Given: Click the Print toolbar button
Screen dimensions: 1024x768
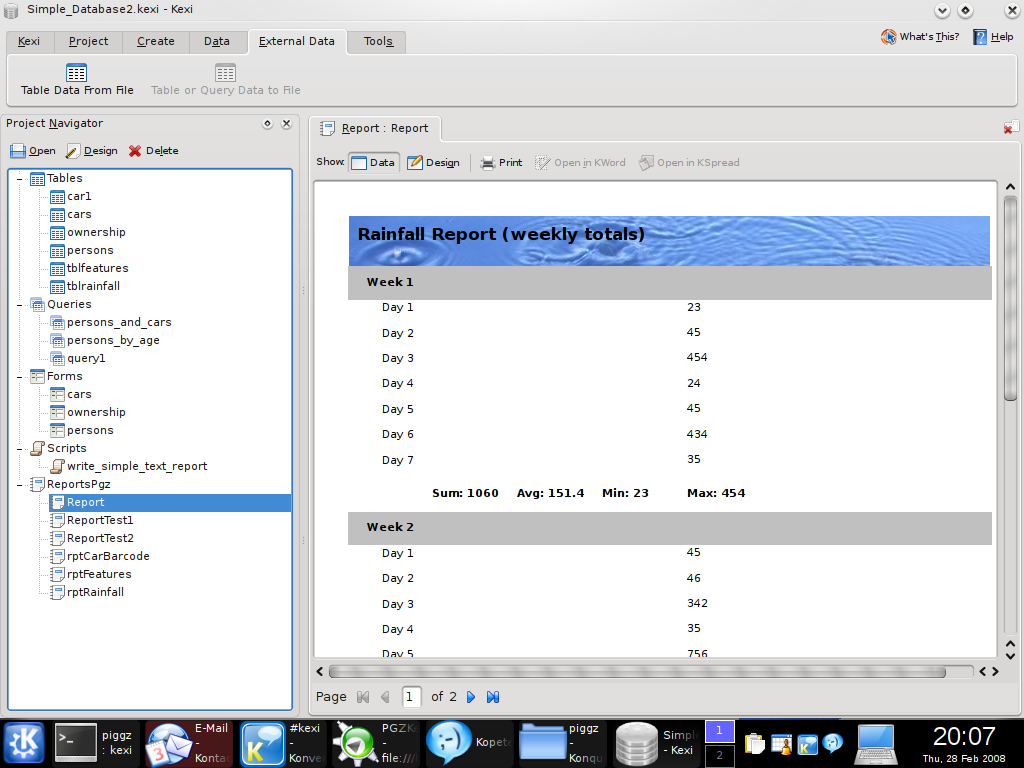Looking at the screenshot, I should point(501,163).
